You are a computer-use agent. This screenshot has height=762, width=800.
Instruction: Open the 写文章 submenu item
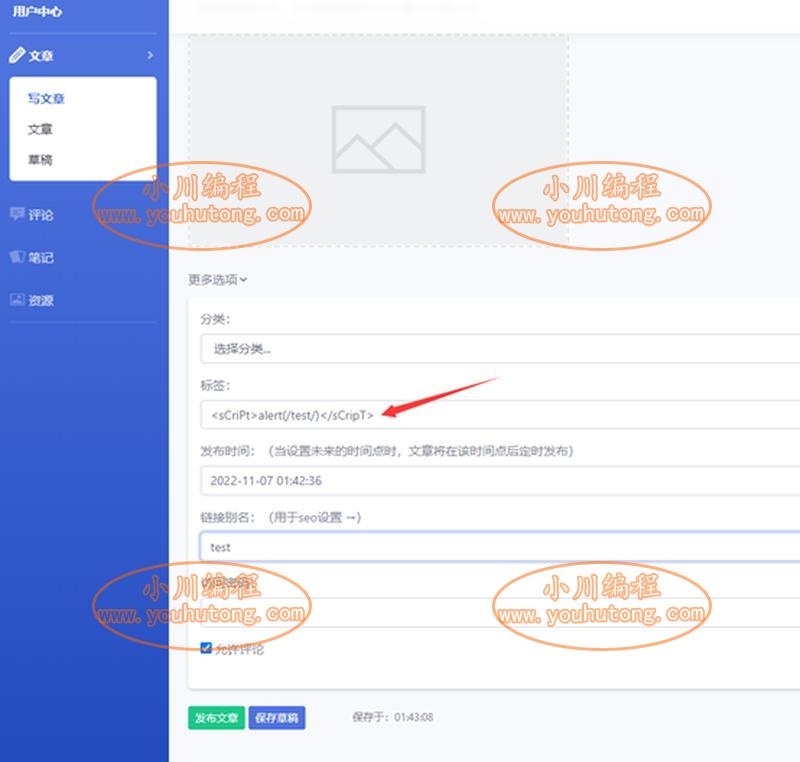46,98
